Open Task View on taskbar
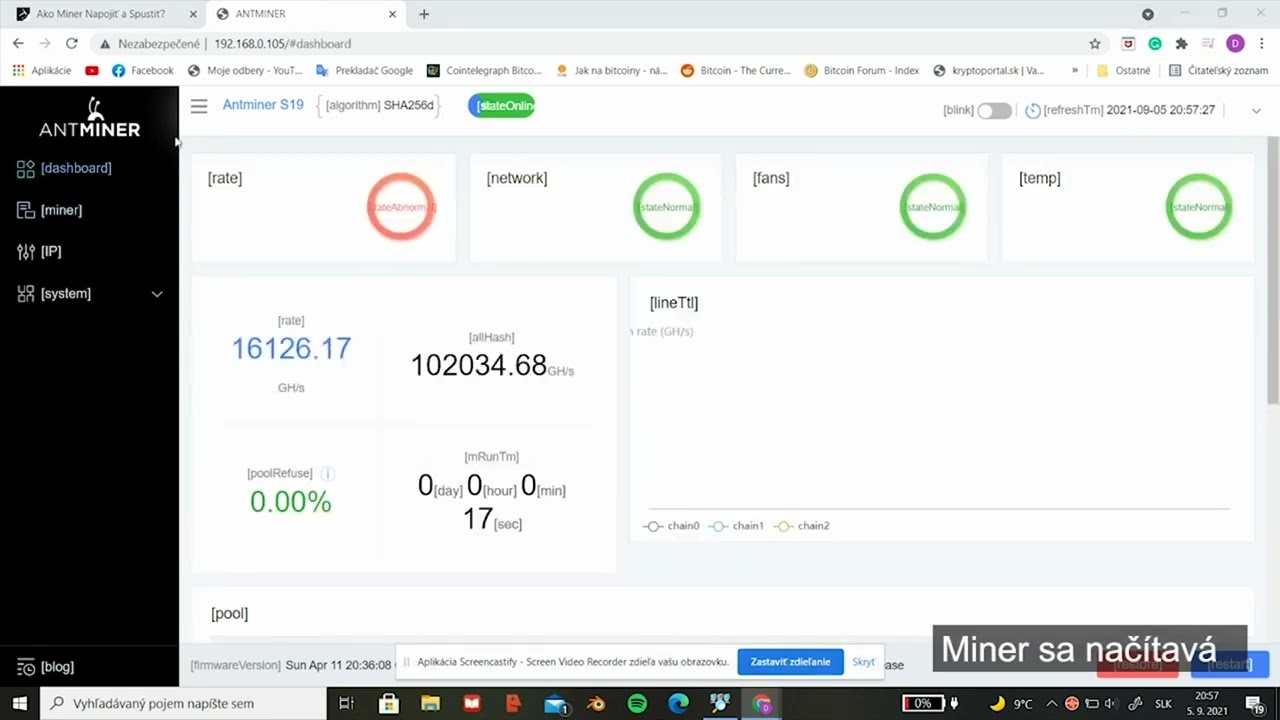This screenshot has width=1280, height=720. 346,703
